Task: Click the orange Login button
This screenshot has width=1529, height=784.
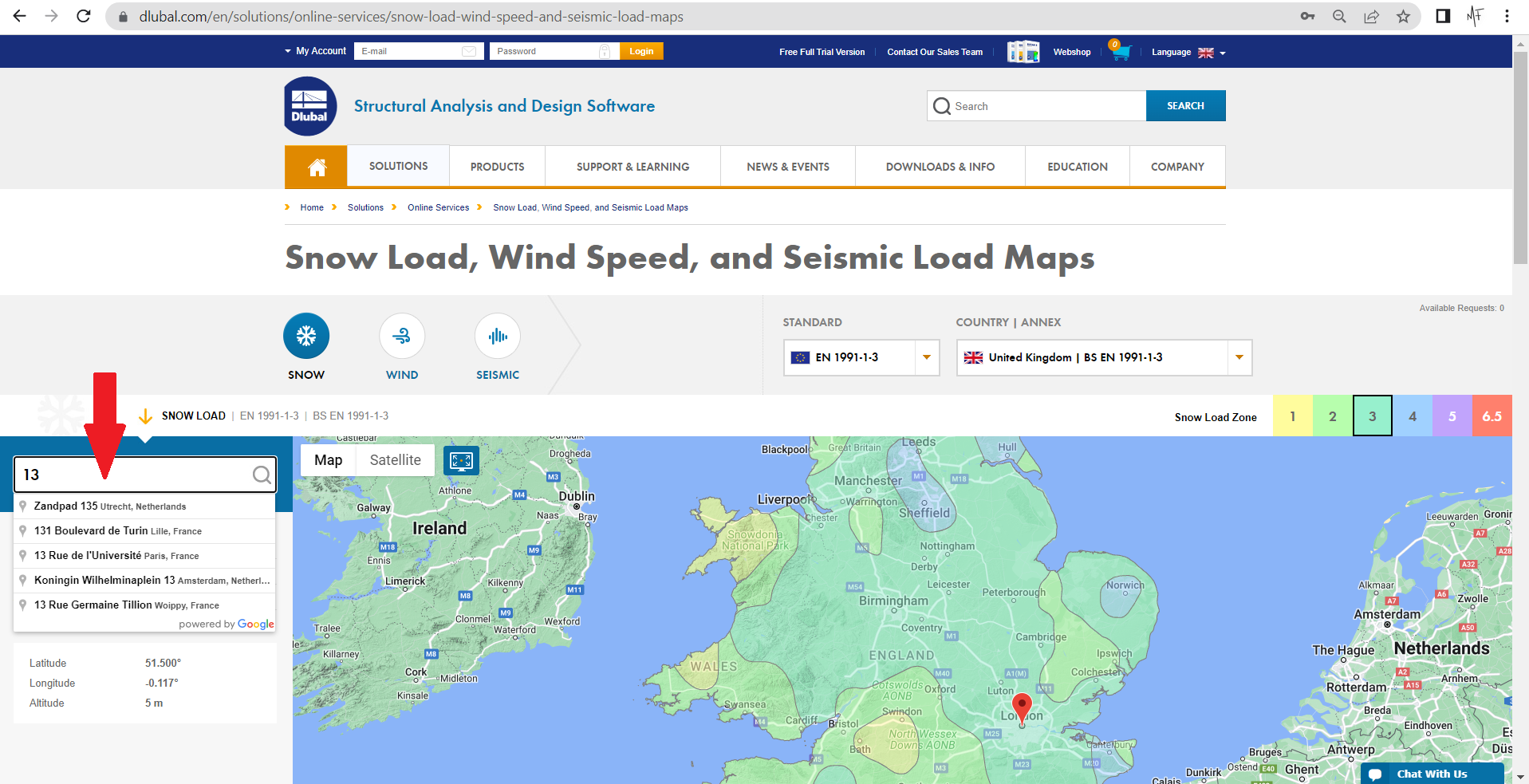Action: coord(641,51)
